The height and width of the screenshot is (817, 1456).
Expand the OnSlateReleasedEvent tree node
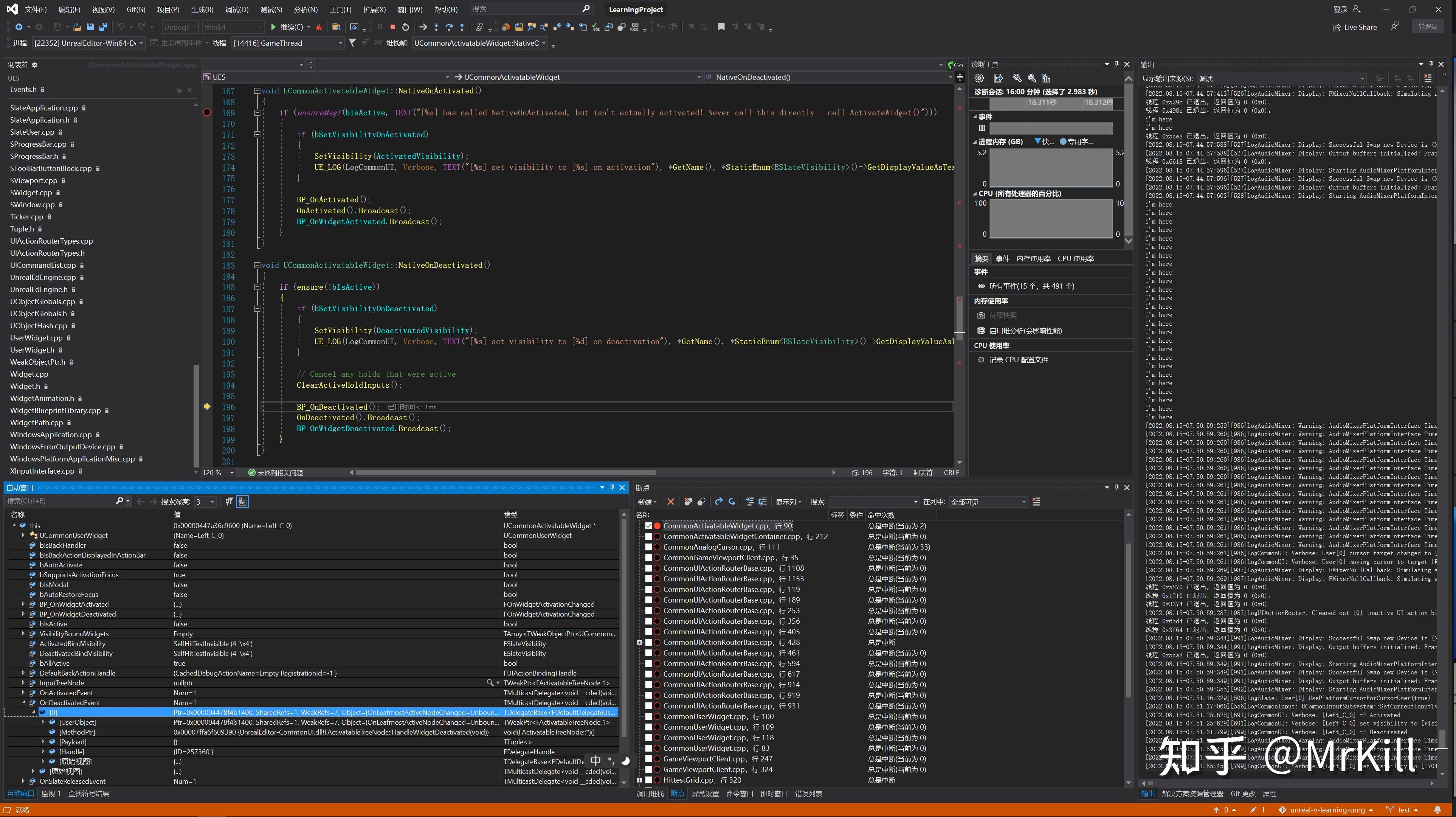pyautogui.click(x=23, y=781)
